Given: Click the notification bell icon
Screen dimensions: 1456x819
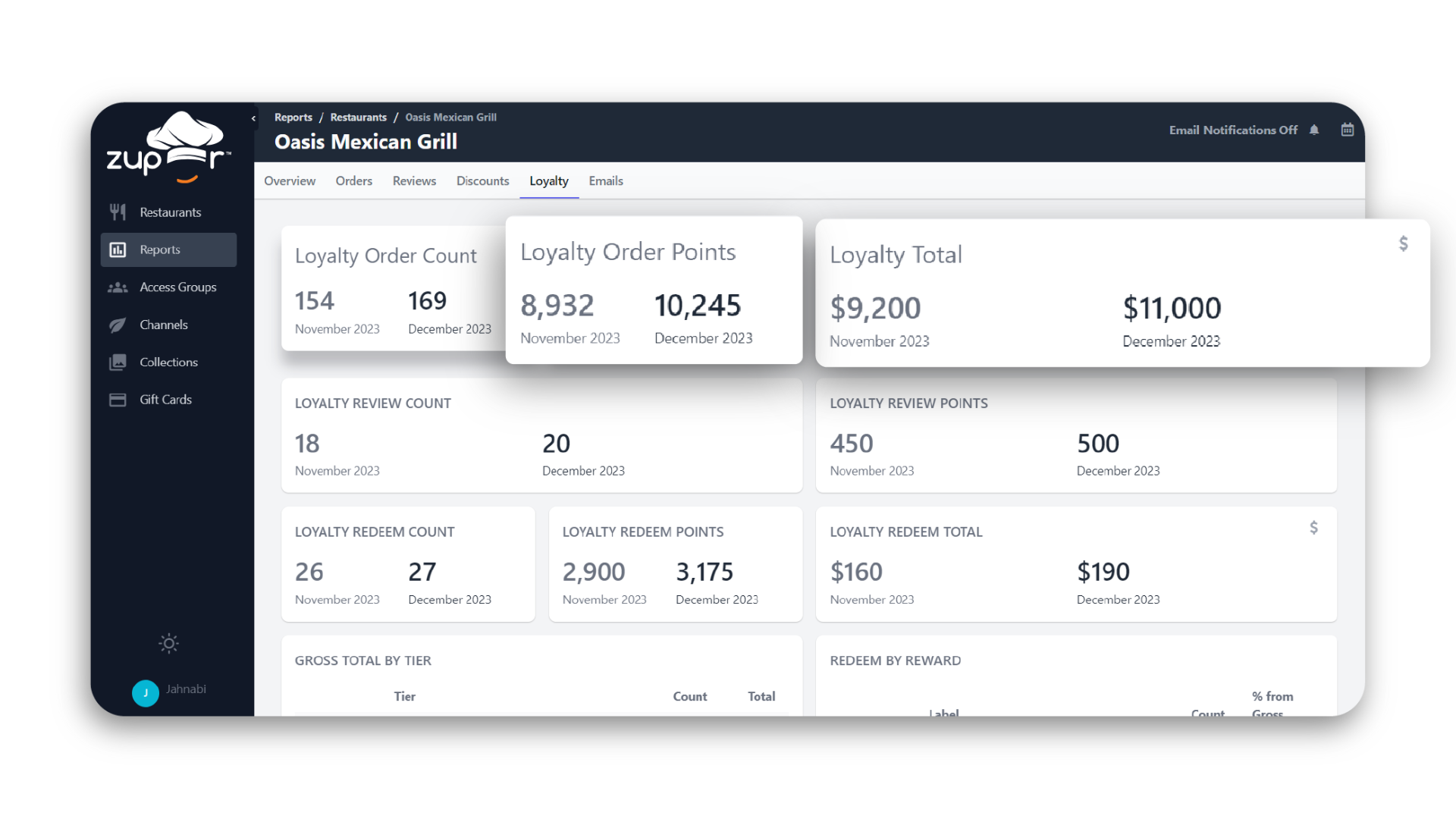Looking at the screenshot, I should coord(1314,130).
